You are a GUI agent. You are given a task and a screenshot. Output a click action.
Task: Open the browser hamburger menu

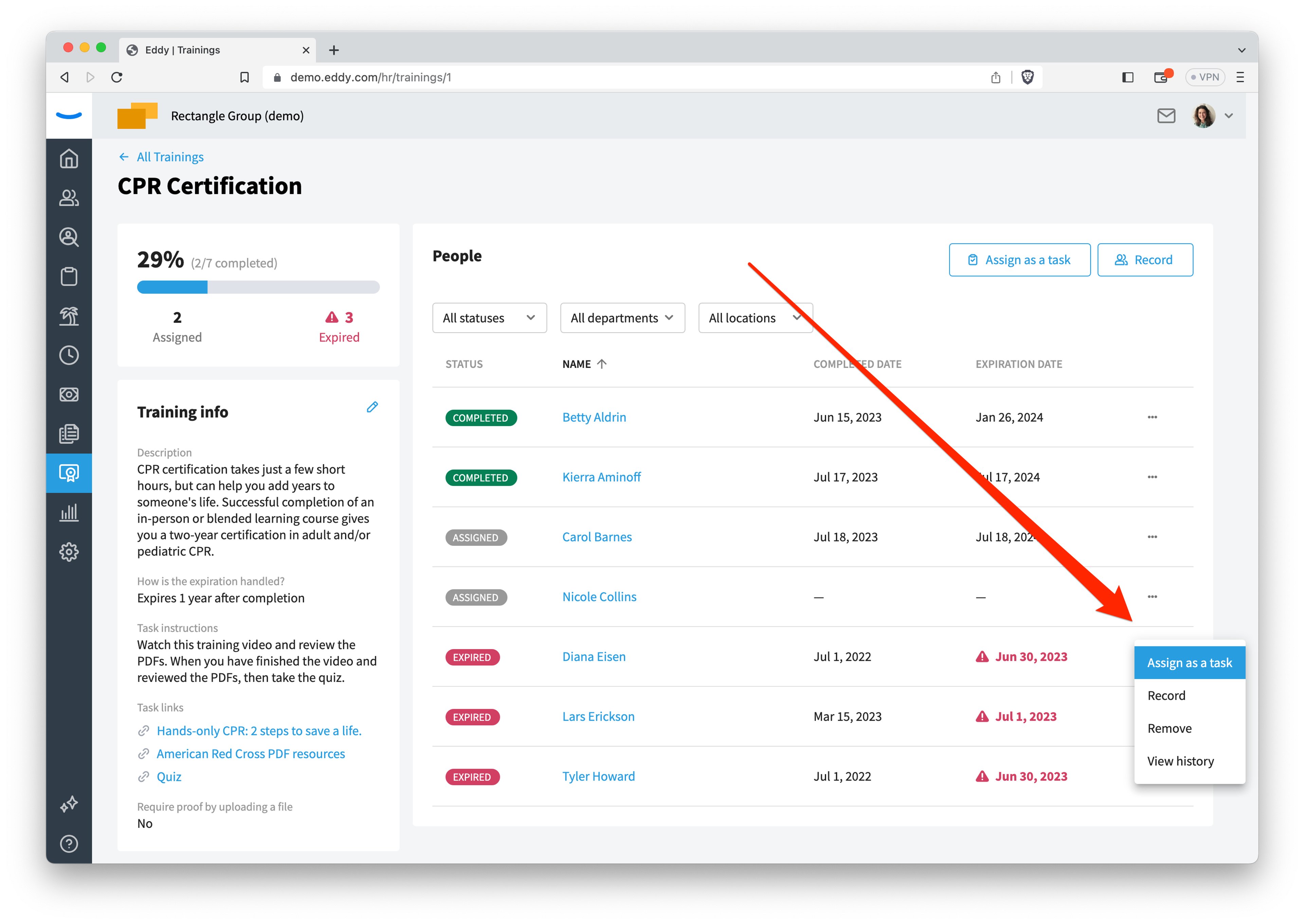[1240, 77]
